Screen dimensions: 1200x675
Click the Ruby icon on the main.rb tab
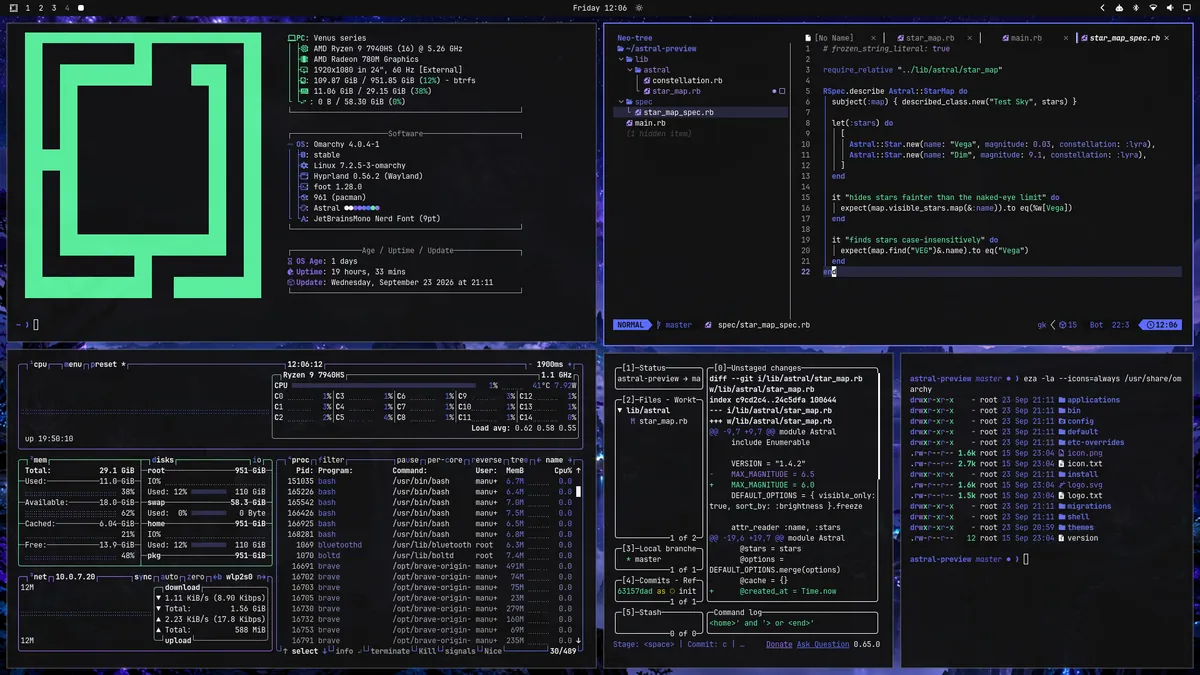coord(1005,38)
